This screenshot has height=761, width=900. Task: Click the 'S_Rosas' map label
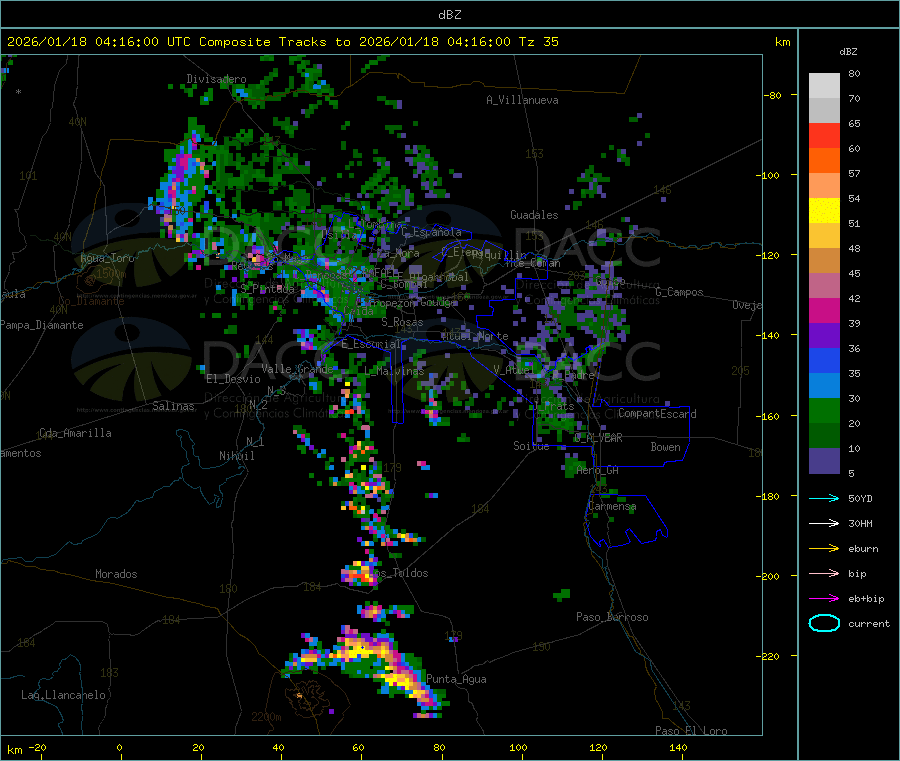(402, 322)
